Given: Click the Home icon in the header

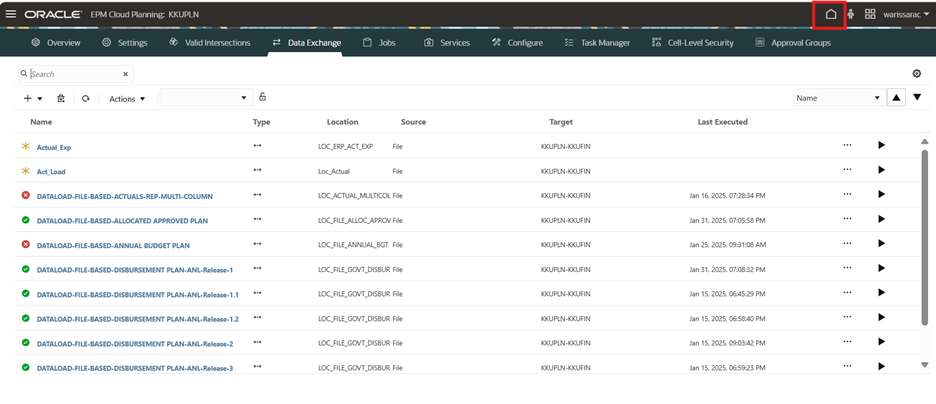Looking at the screenshot, I should point(830,15).
